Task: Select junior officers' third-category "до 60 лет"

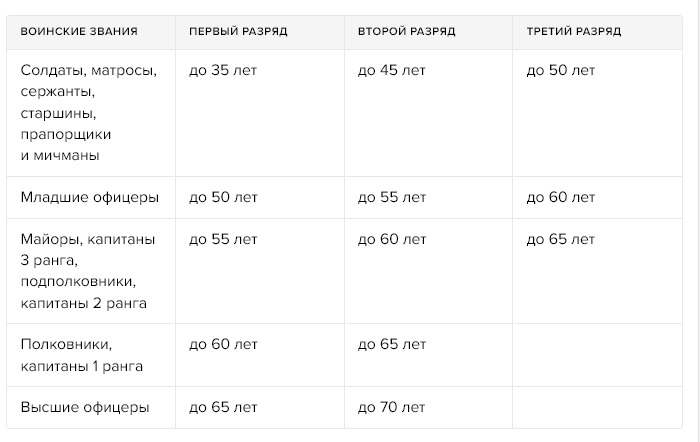Action: click(x=560, y=197)
